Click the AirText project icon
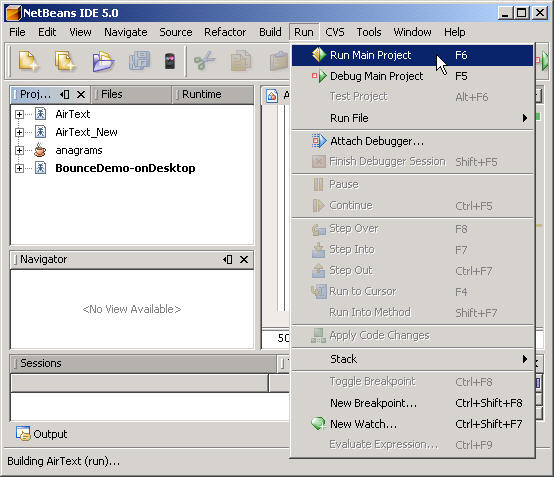This screenshot has width=554, height=477. click(40, 114)
